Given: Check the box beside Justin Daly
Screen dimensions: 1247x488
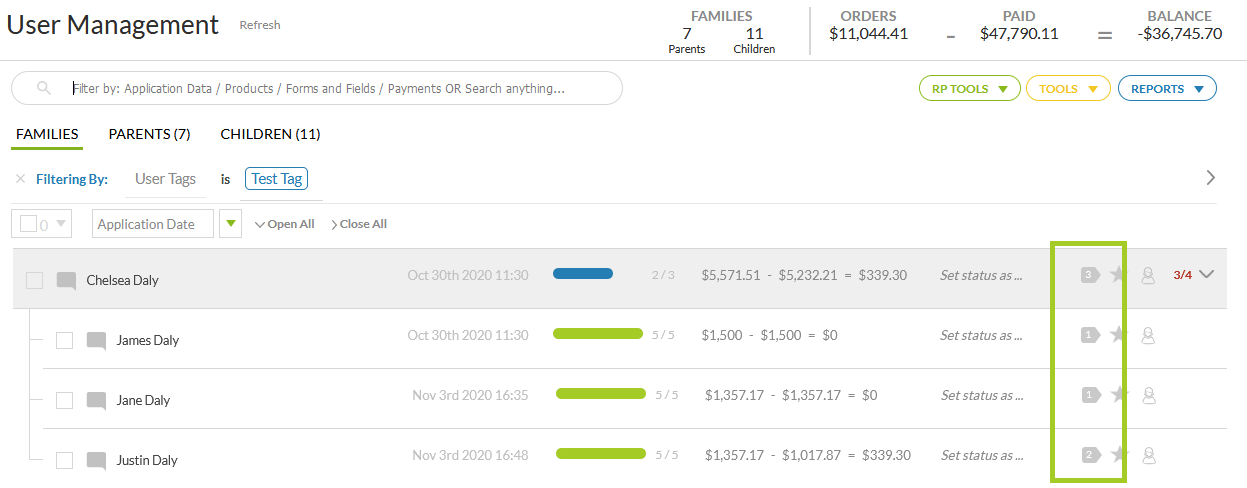Looking at the screenshot, I should [65, 461].
